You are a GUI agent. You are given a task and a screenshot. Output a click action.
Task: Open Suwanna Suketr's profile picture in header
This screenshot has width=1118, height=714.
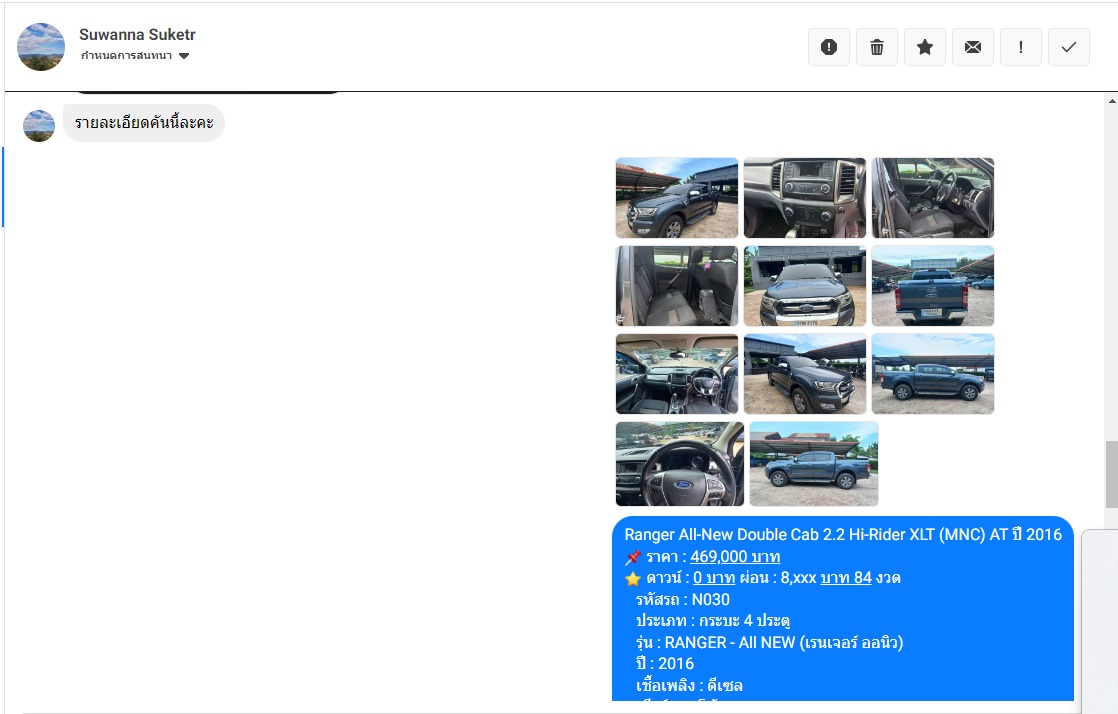point(41,47)
